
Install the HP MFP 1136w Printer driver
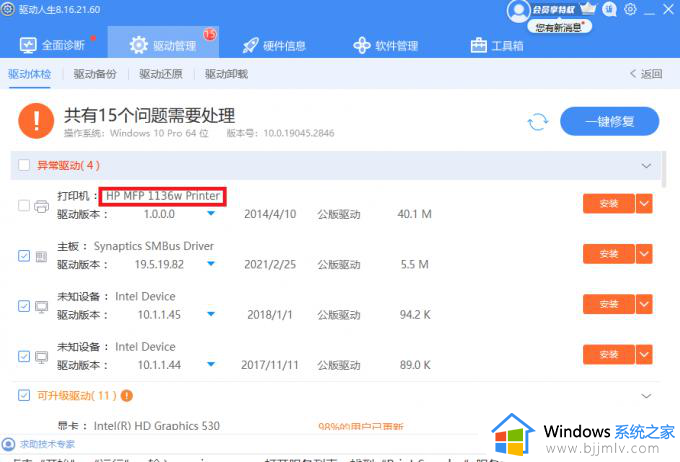pyautogui.click(x=608, y=203)
